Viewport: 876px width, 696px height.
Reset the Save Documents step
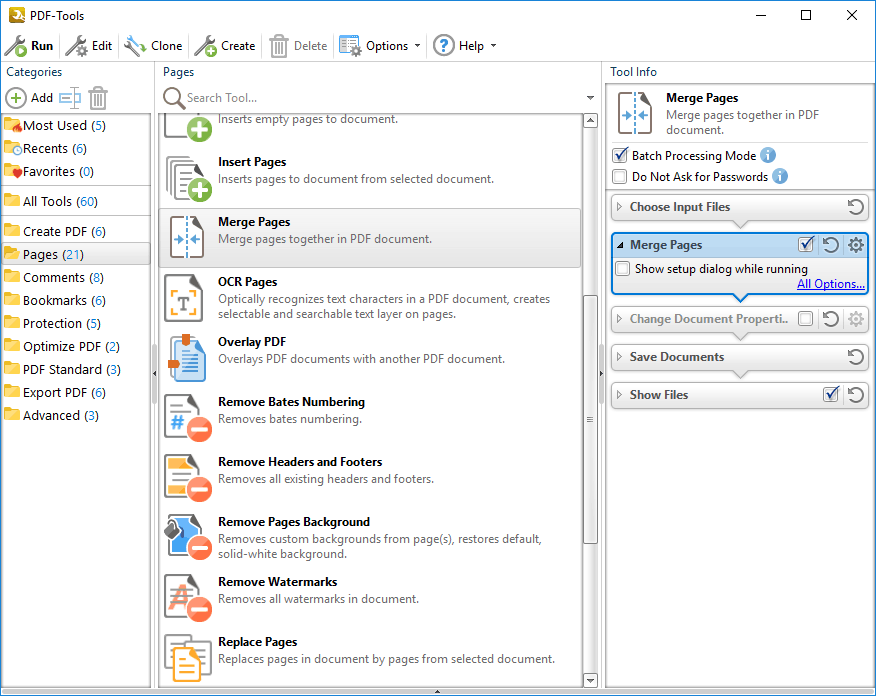click(855, 357)
